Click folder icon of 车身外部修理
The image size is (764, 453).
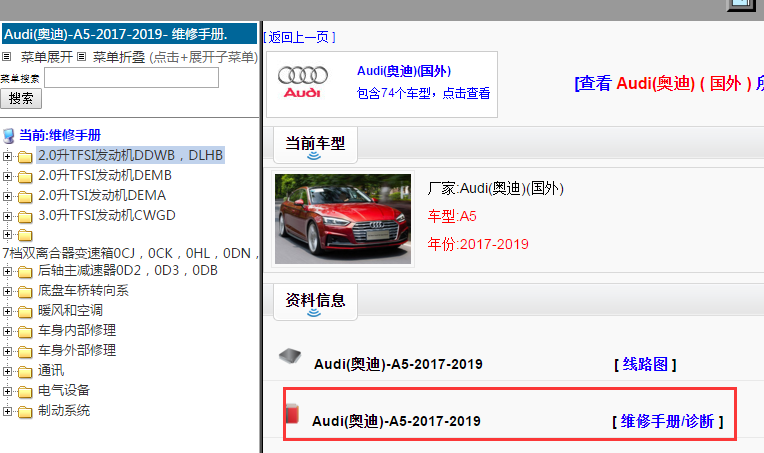tap(25, 352)
